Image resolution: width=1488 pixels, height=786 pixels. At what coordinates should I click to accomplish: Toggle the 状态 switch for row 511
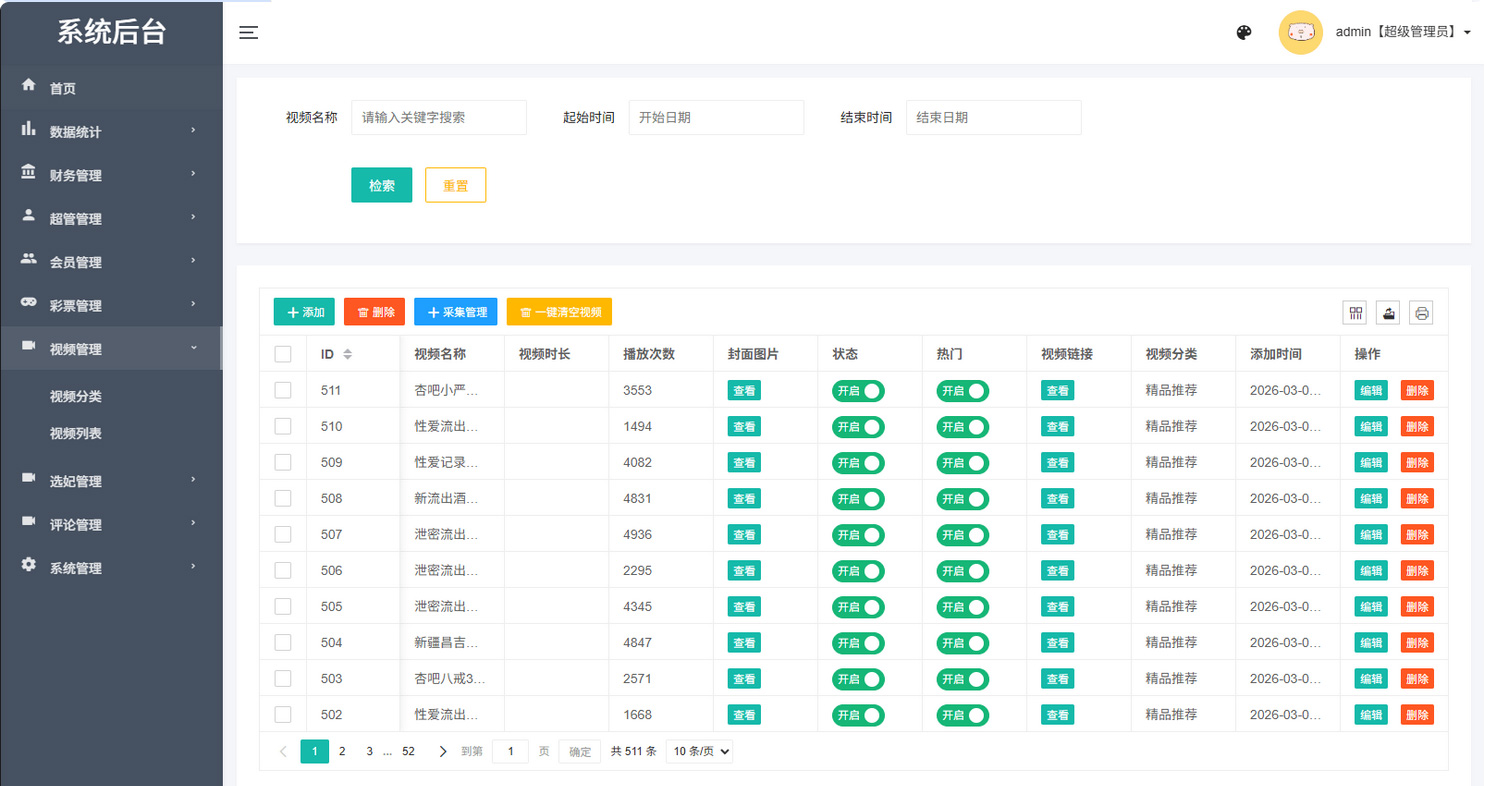coord(858,391)
